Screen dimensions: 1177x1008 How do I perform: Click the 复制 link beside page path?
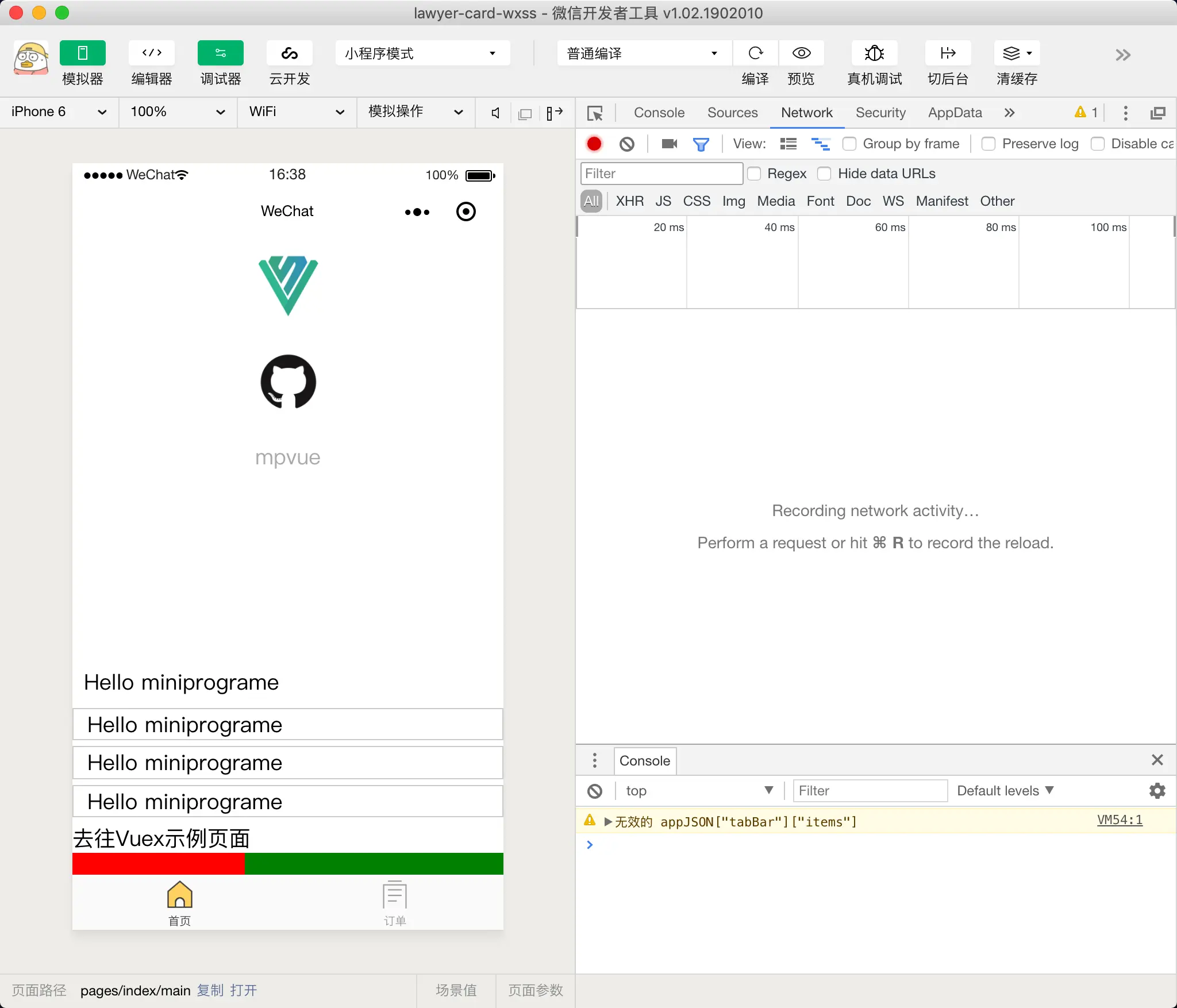click(210, 990)
